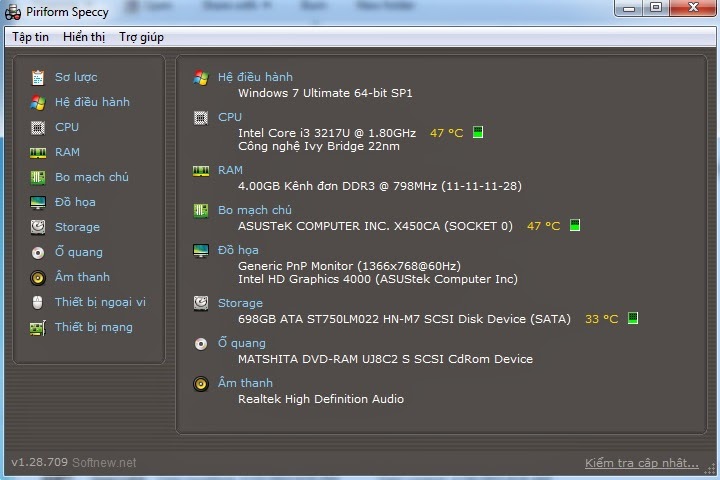The image size is (720, 480).
Task: Click the green temperature indicator next to motherboard 47 °C
Action: tap(574, 225)
